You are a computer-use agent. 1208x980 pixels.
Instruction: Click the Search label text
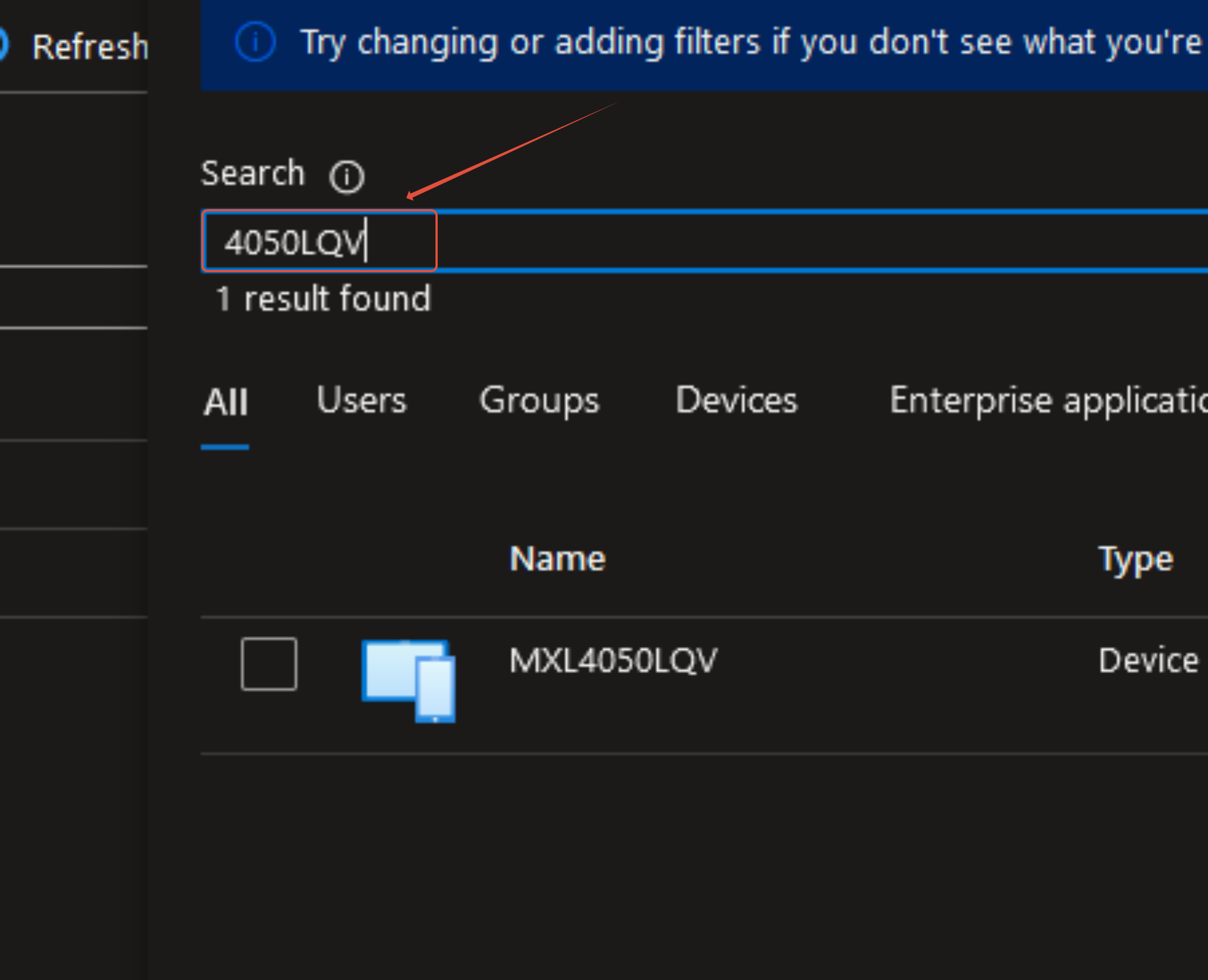(252, 173)
